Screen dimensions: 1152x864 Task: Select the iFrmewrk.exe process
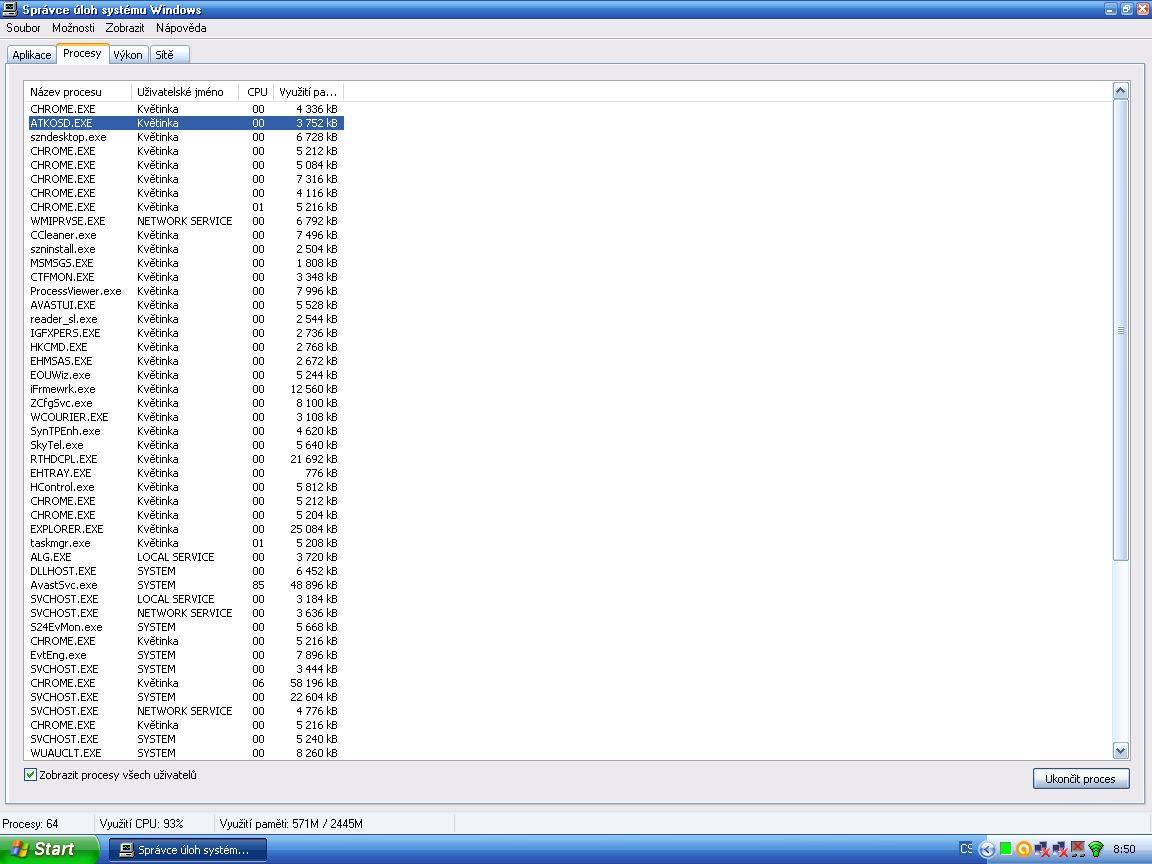(x=186, y=389)
